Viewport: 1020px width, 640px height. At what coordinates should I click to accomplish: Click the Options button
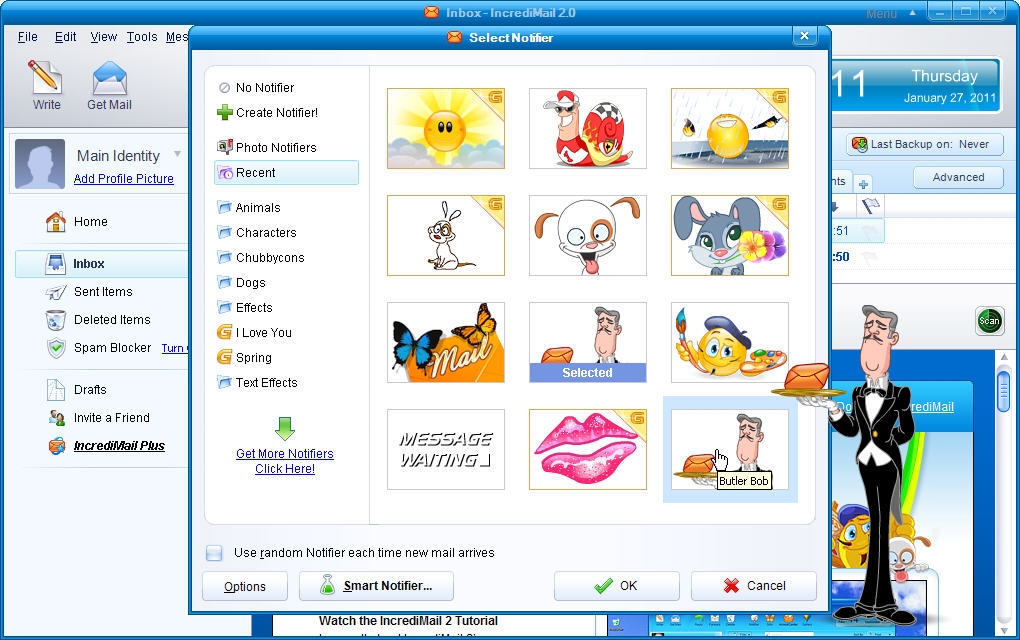245,586
